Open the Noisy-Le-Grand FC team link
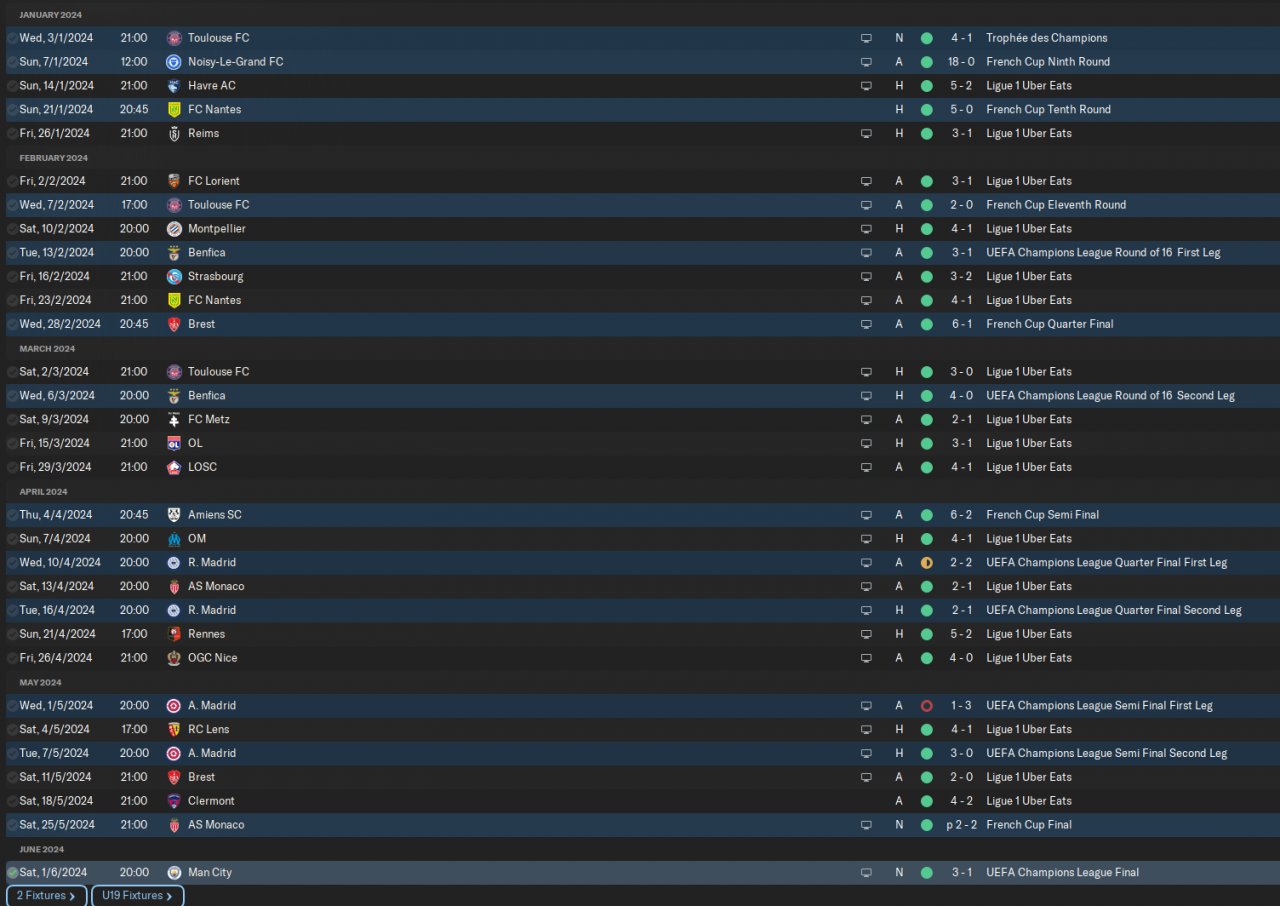This screenshot has height=906, width=1280. click(235, 62)
